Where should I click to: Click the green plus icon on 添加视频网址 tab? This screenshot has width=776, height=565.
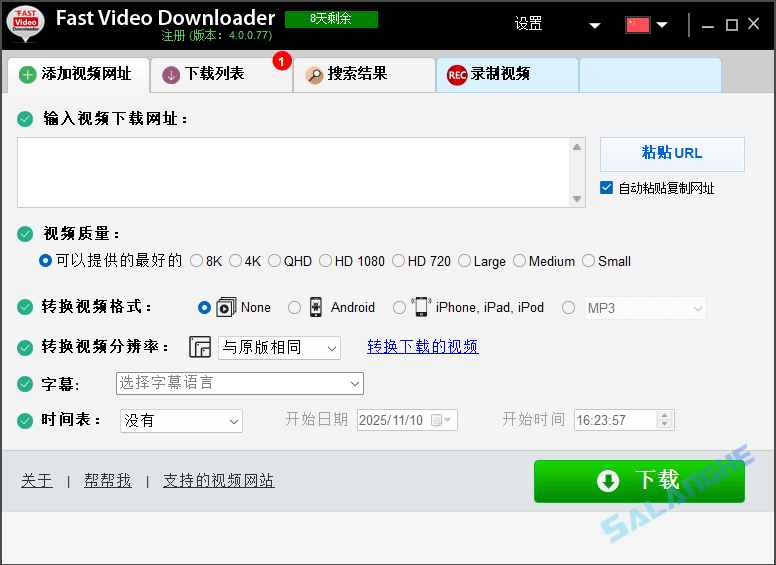click(x=28, y=75)
